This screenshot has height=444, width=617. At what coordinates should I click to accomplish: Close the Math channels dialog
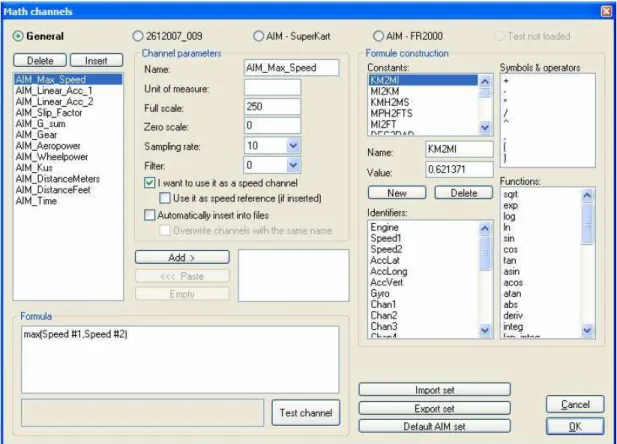point(606,11)
